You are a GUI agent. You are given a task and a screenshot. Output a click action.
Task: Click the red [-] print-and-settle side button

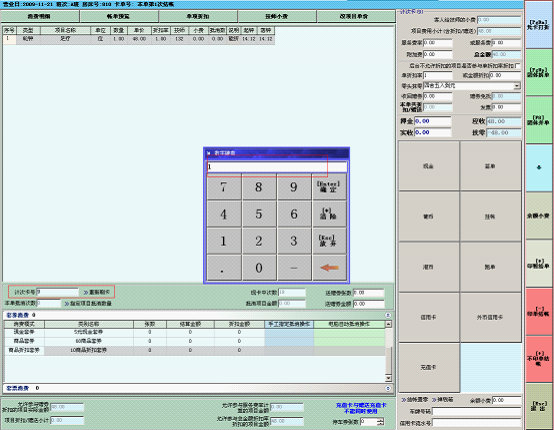pyautogui.click(x=538, y=312)
